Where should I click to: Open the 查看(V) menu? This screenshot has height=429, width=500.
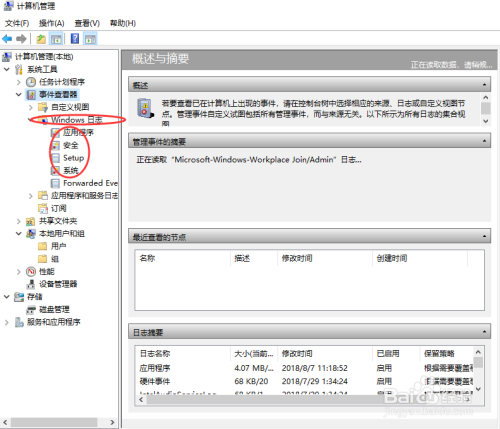click(x=87, y=23)
